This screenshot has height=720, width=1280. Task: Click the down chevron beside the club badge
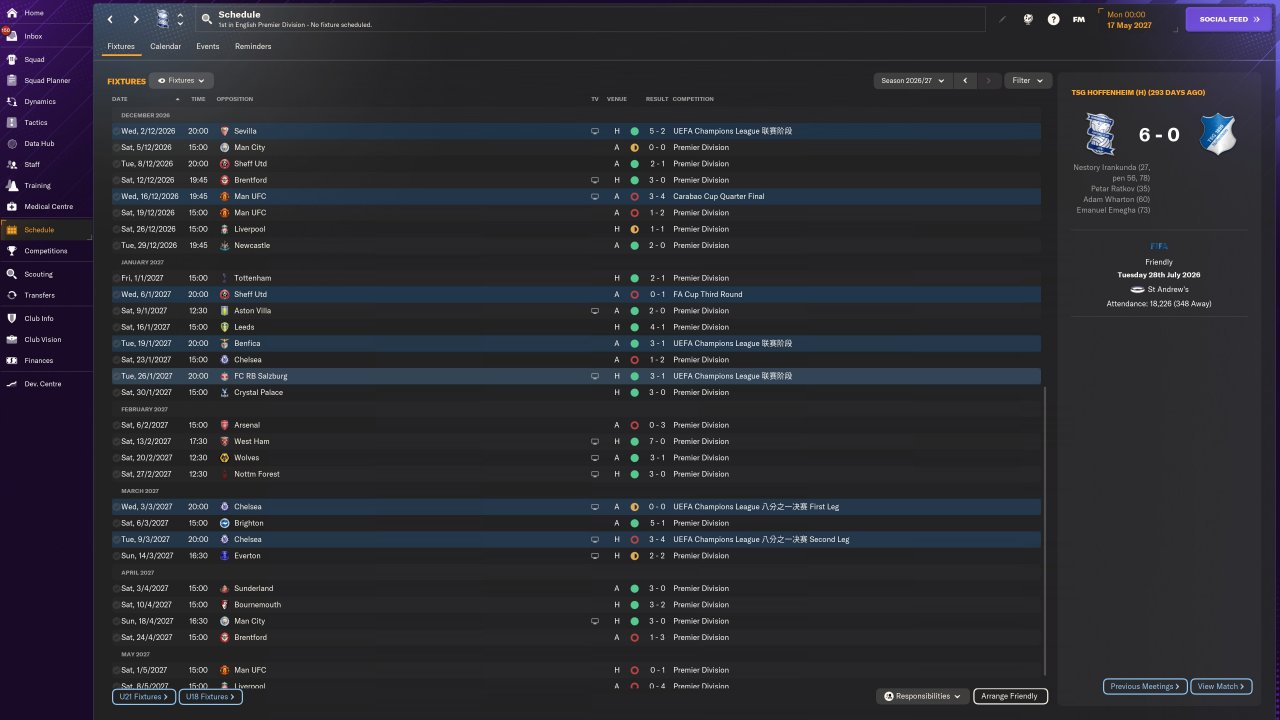(x=180, y=24)
